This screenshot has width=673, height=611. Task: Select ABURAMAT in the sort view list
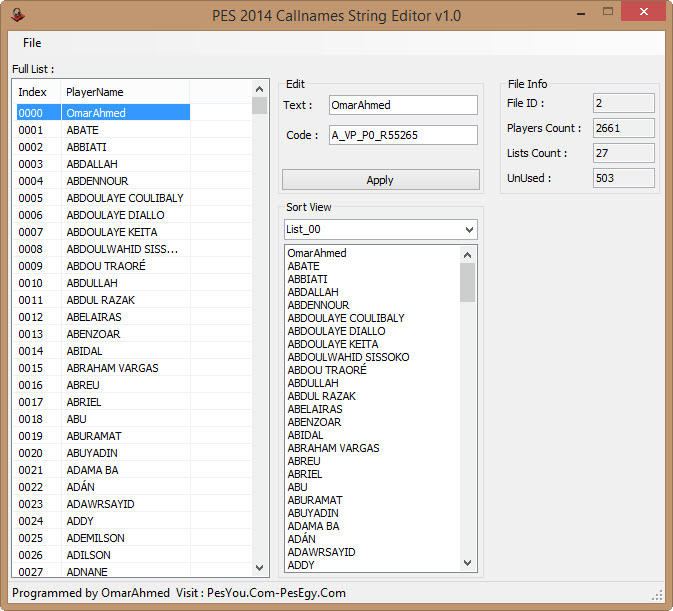pos(315,500)
